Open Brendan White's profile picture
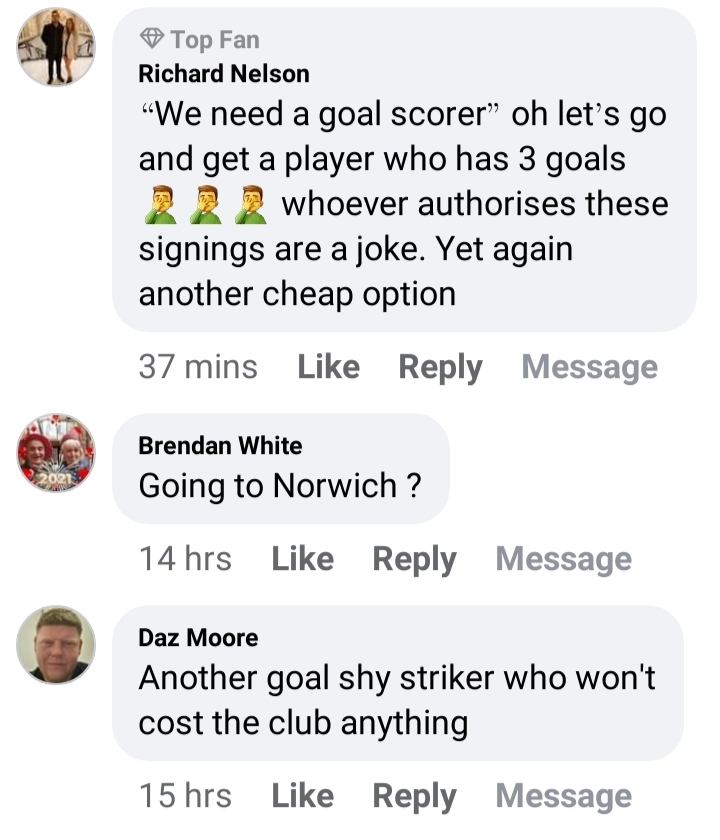This screenshot has height=840, width=720. 56,453
